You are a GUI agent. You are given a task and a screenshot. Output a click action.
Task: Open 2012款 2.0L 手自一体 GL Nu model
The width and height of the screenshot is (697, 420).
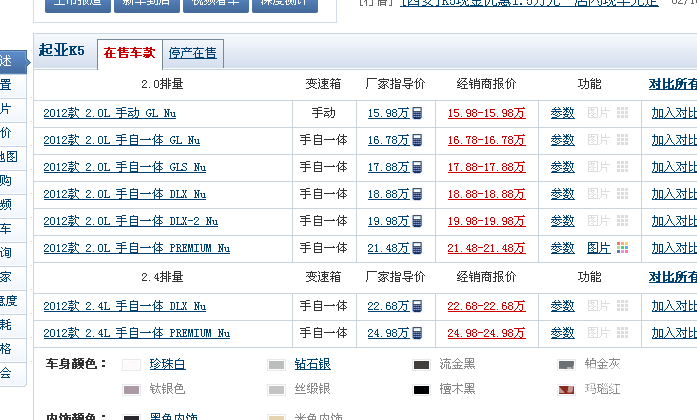click(x=122, y=140)
